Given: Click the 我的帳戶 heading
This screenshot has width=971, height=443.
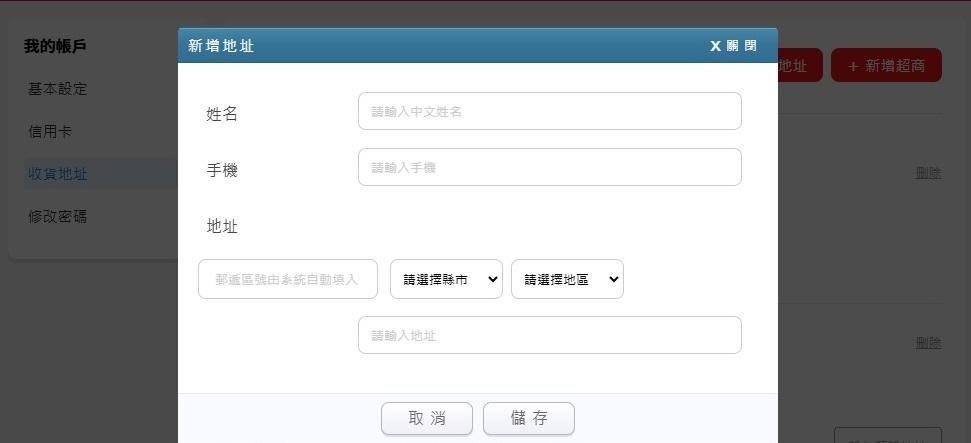Looking at the screenshot, I should point(55,46).
